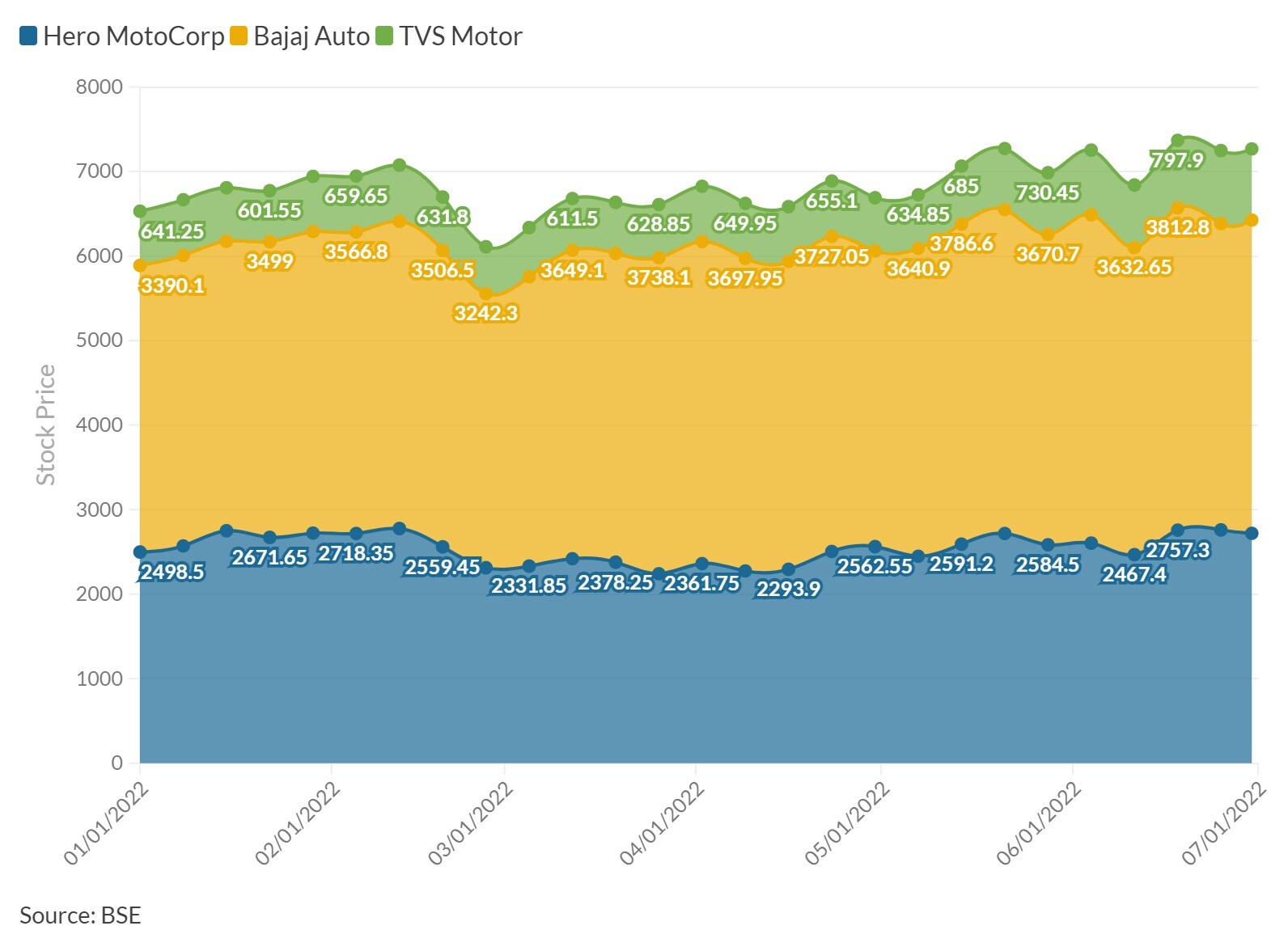Toggle the Bajaj Auto series legend label
The width and height of the screenshot is (1288, 930).
coord(311,36)
